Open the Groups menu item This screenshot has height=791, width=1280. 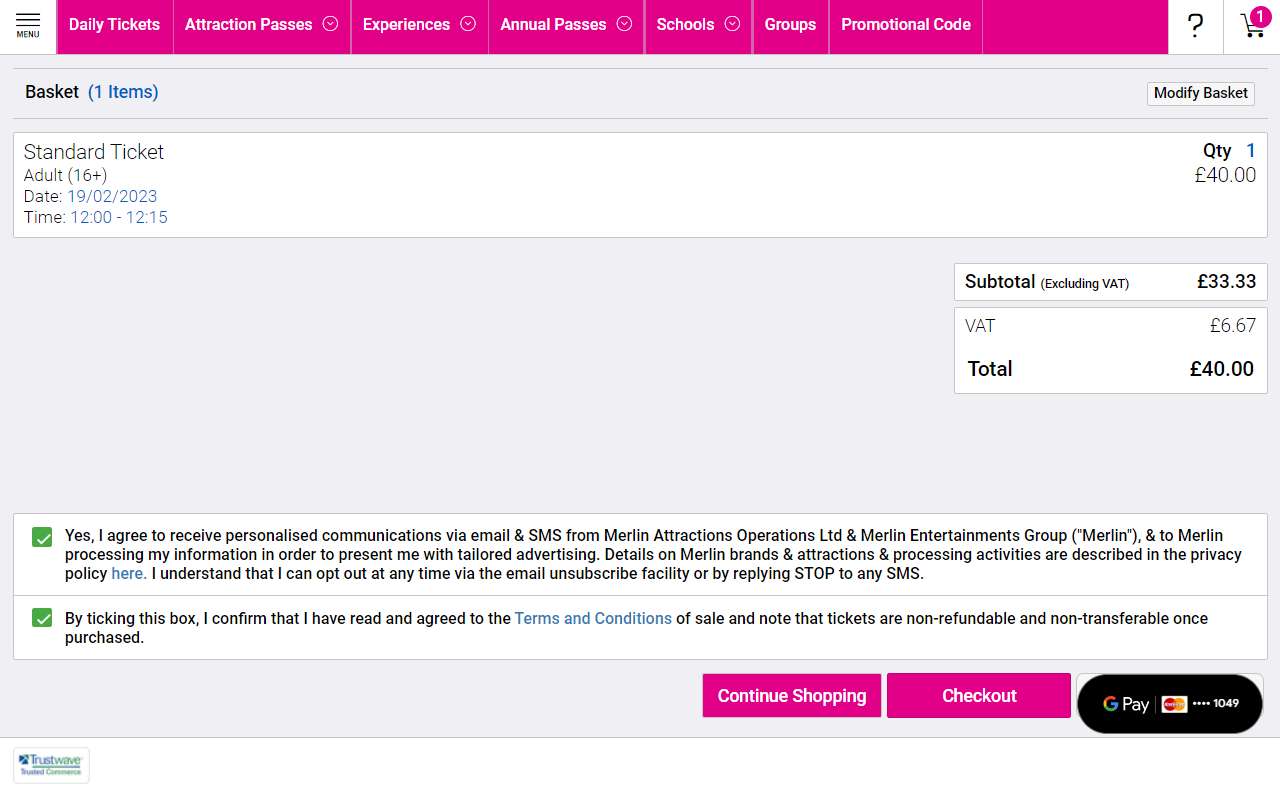790,25
